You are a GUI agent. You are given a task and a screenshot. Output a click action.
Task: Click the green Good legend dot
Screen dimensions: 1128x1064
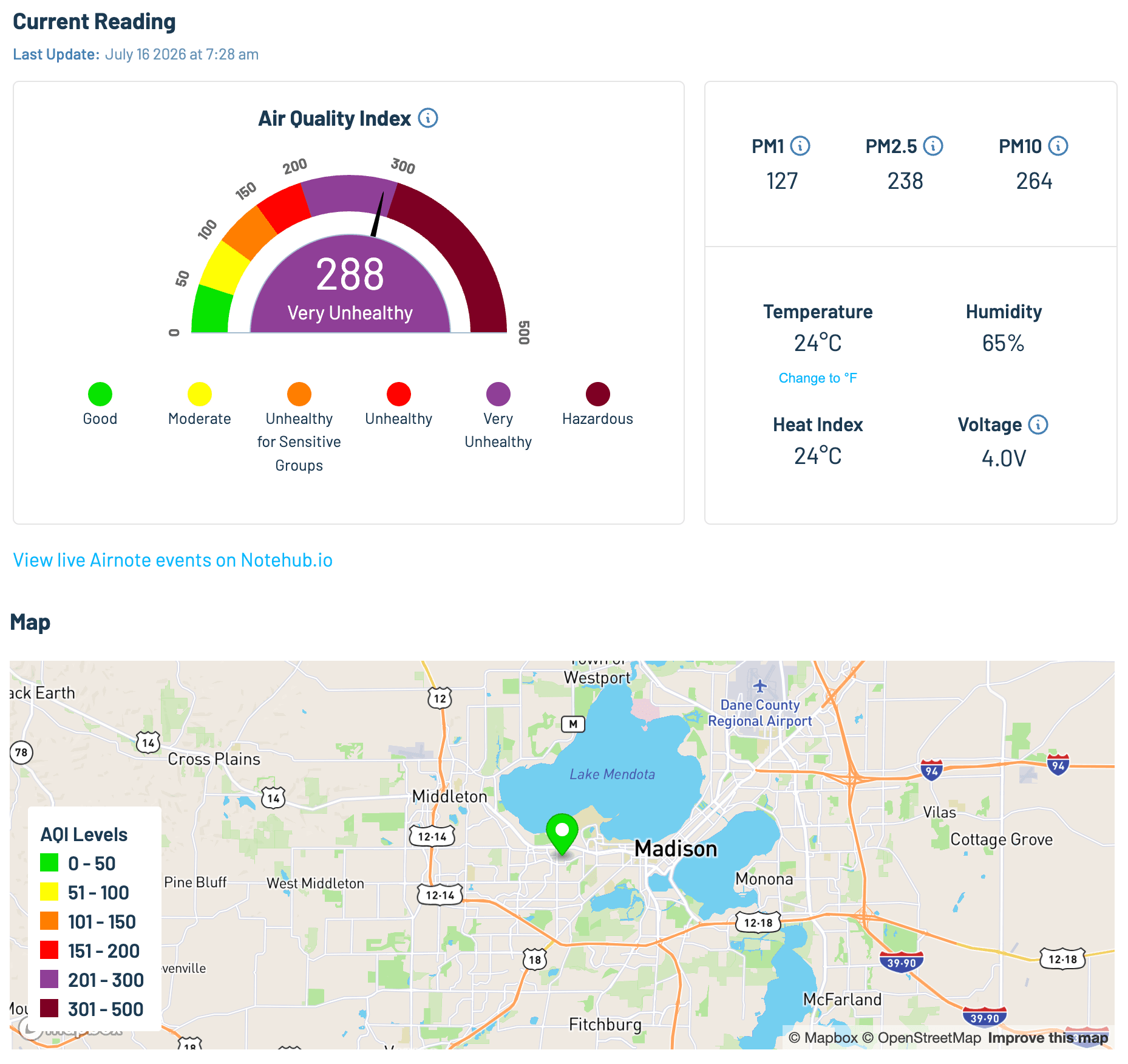(100, 394)
